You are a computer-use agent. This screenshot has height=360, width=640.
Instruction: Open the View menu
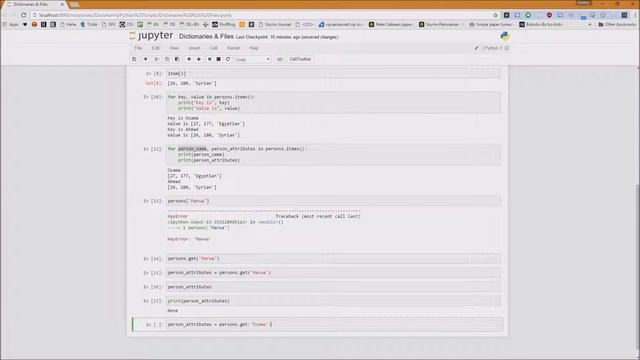pos(174,48)
